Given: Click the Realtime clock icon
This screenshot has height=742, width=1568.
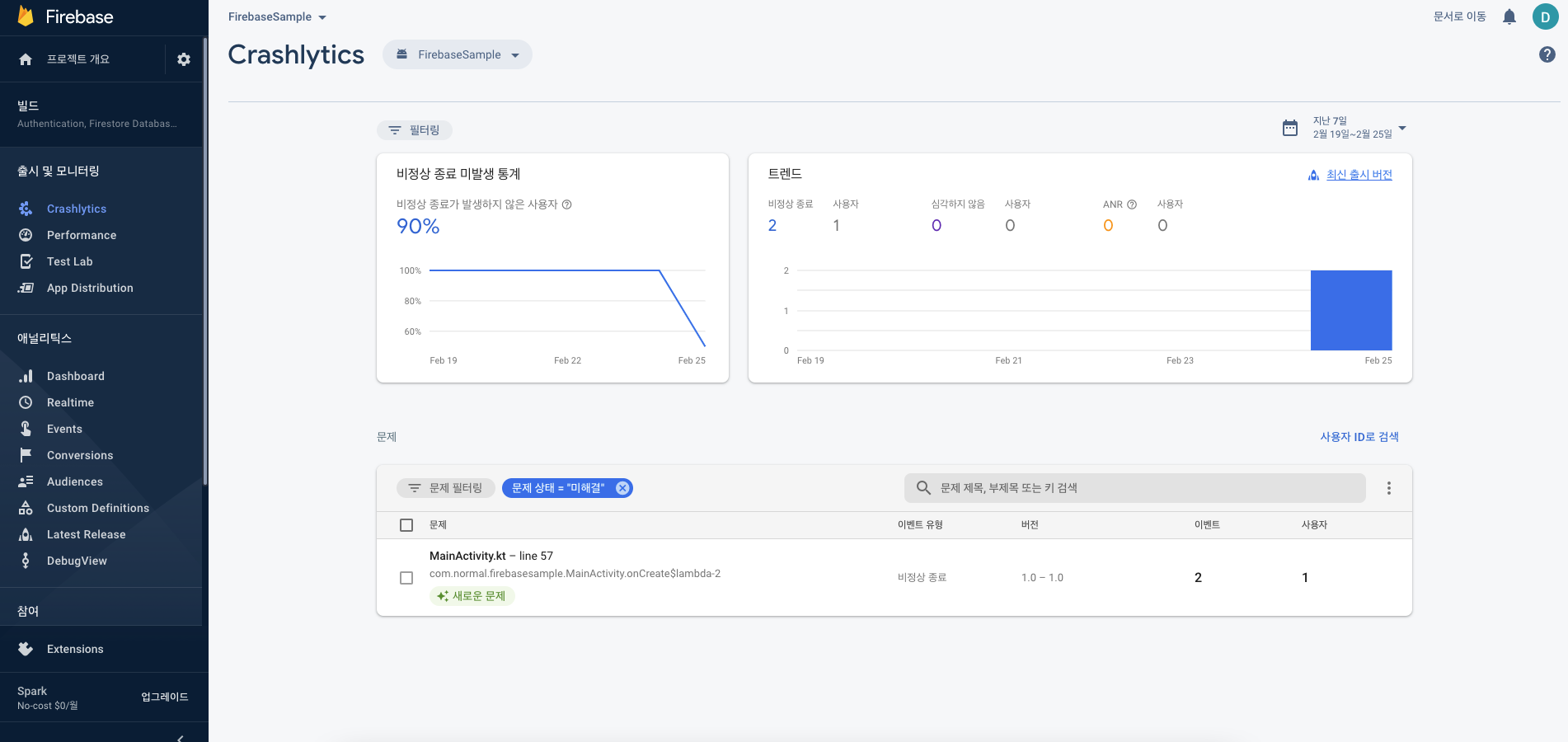Looking at the screenshot, I should (26, 402).
